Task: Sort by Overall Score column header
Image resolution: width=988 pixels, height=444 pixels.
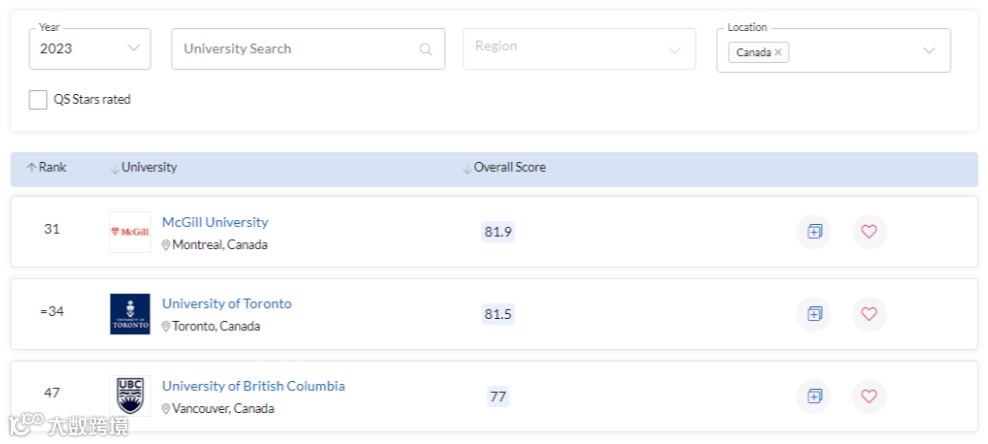Action: [x=504, y=168]
